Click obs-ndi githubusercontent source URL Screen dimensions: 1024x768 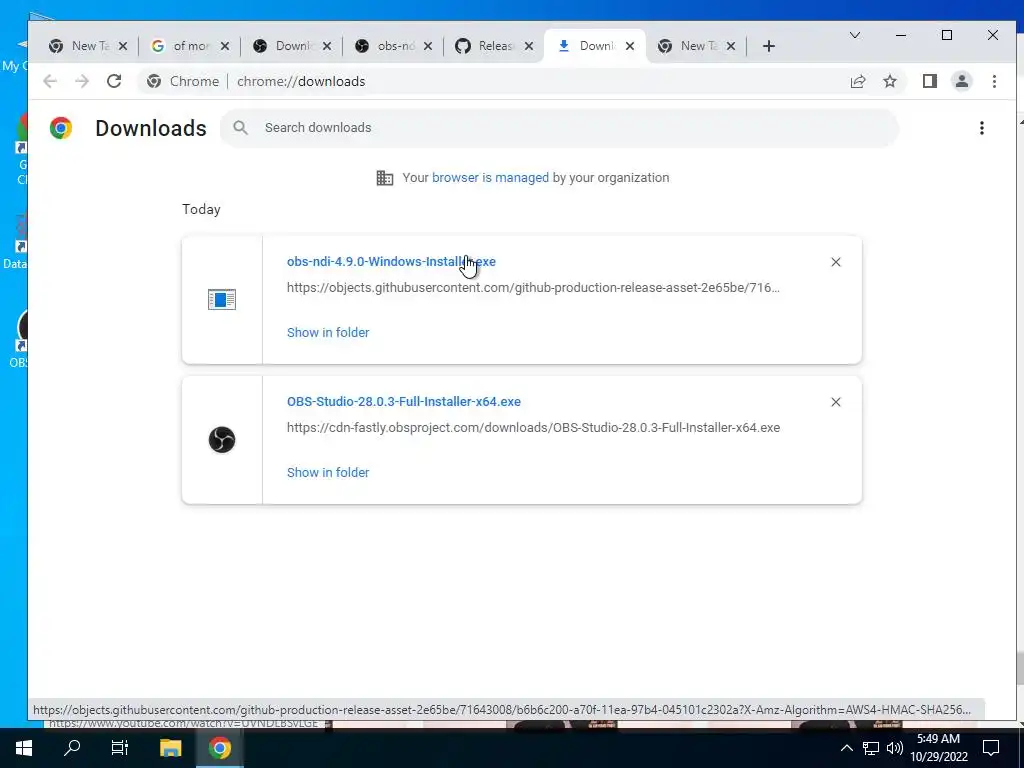coord(533,288)
